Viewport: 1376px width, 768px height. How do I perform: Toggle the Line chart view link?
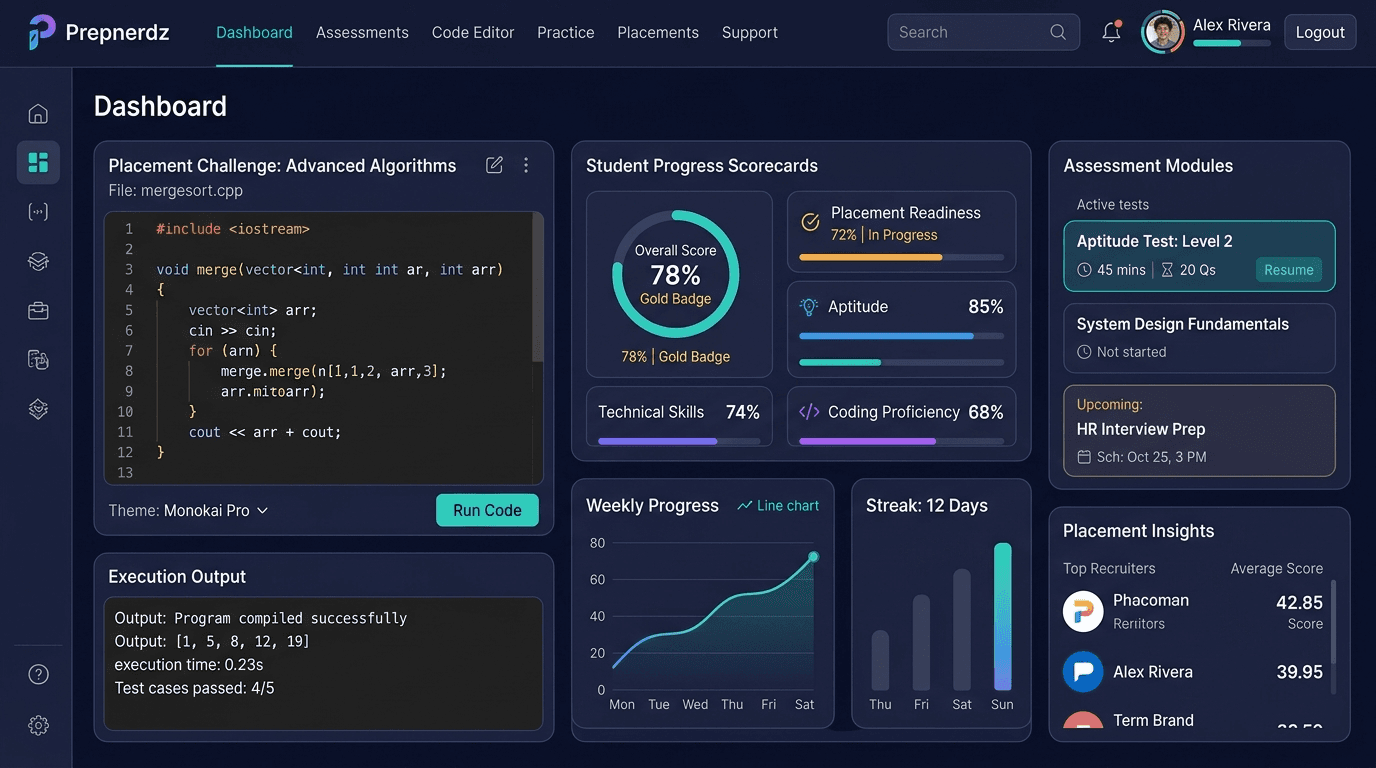point(778,506)
